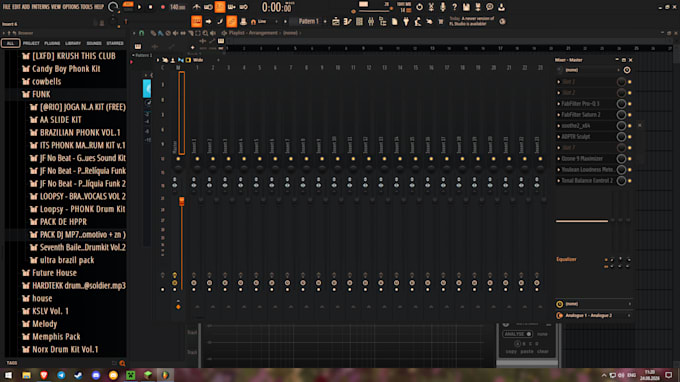This screenshot has width=680, height=382.
Task: Click the ADPTR Sculpt mix level knob
Action: click(621, 137)
